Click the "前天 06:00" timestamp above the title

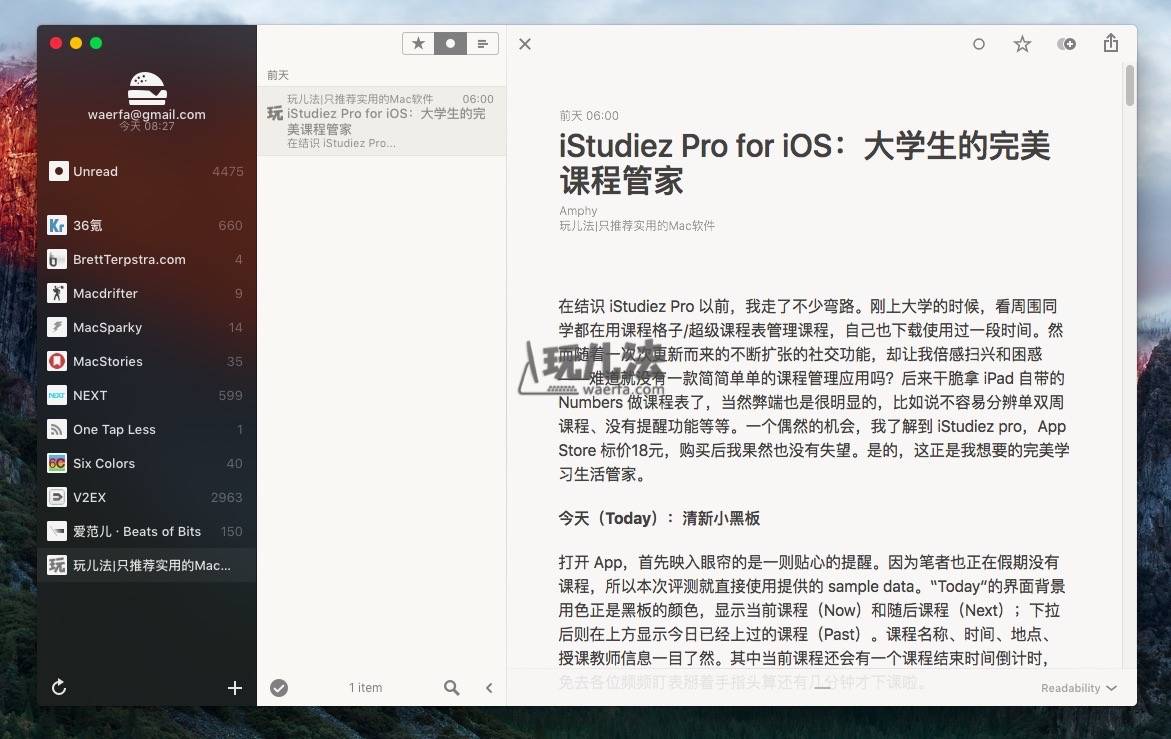pos(588,116)
